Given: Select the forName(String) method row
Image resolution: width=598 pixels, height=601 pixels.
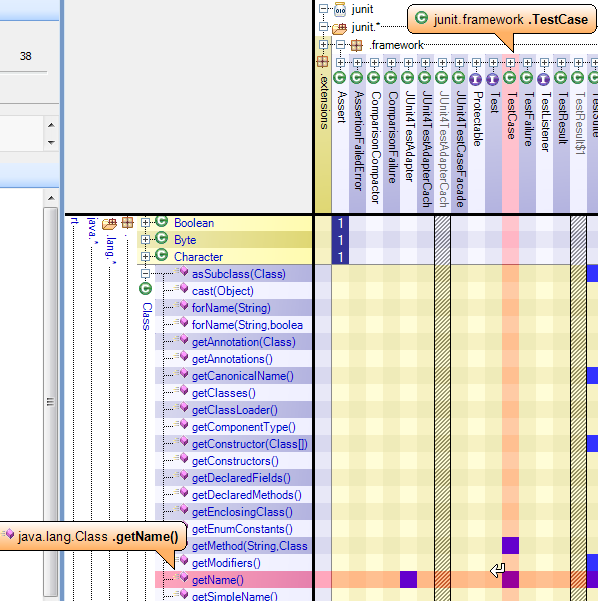Looking at the screenshot, I should pyautogui.click(x=233, y=308).
